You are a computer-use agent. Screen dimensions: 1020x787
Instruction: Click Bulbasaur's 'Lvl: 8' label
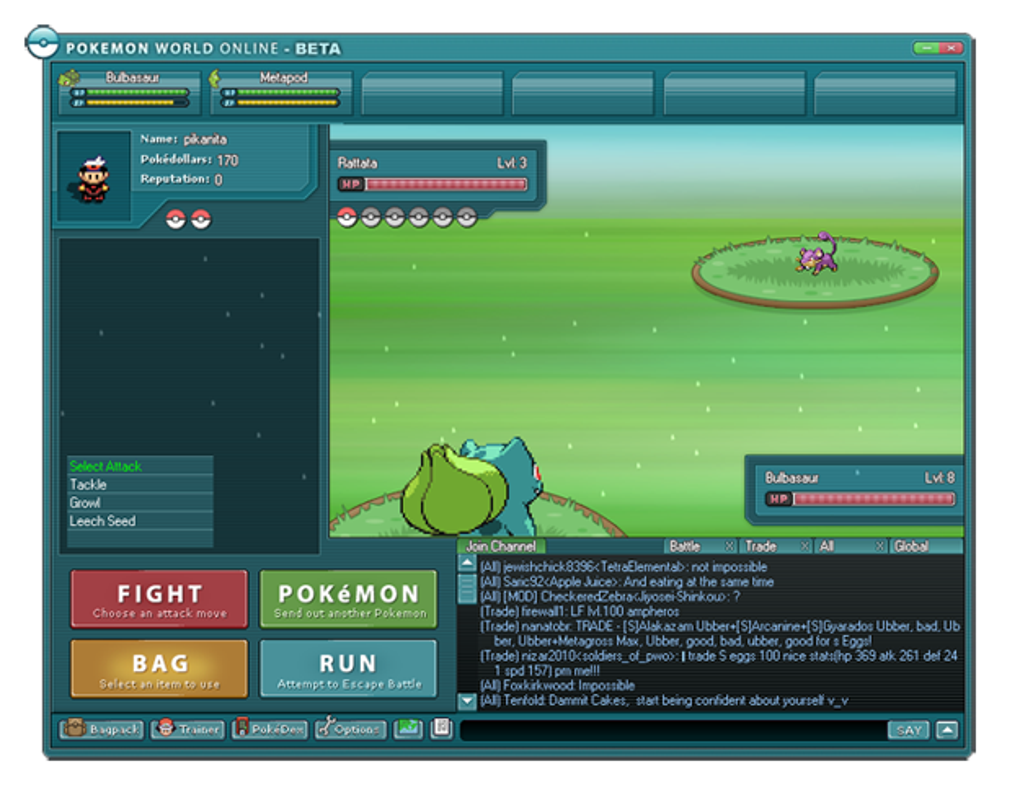point(940,478)
